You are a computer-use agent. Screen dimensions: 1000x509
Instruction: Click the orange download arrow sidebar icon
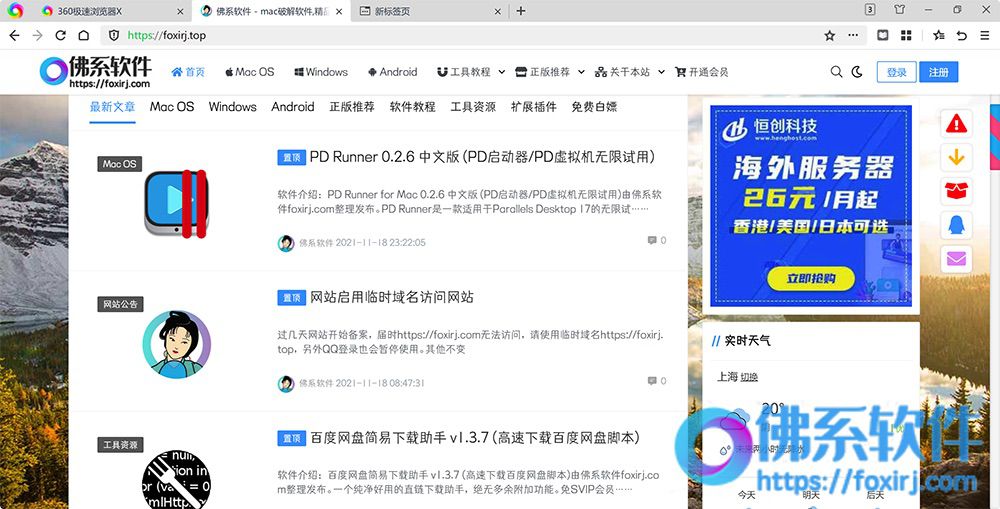pyautogui.click(x=956, y=157)
